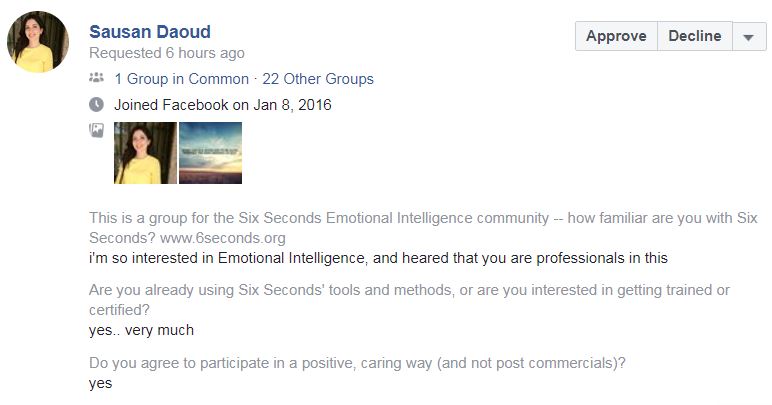Approve the membership request
The image size is (772, 405).
pos(616,36)
